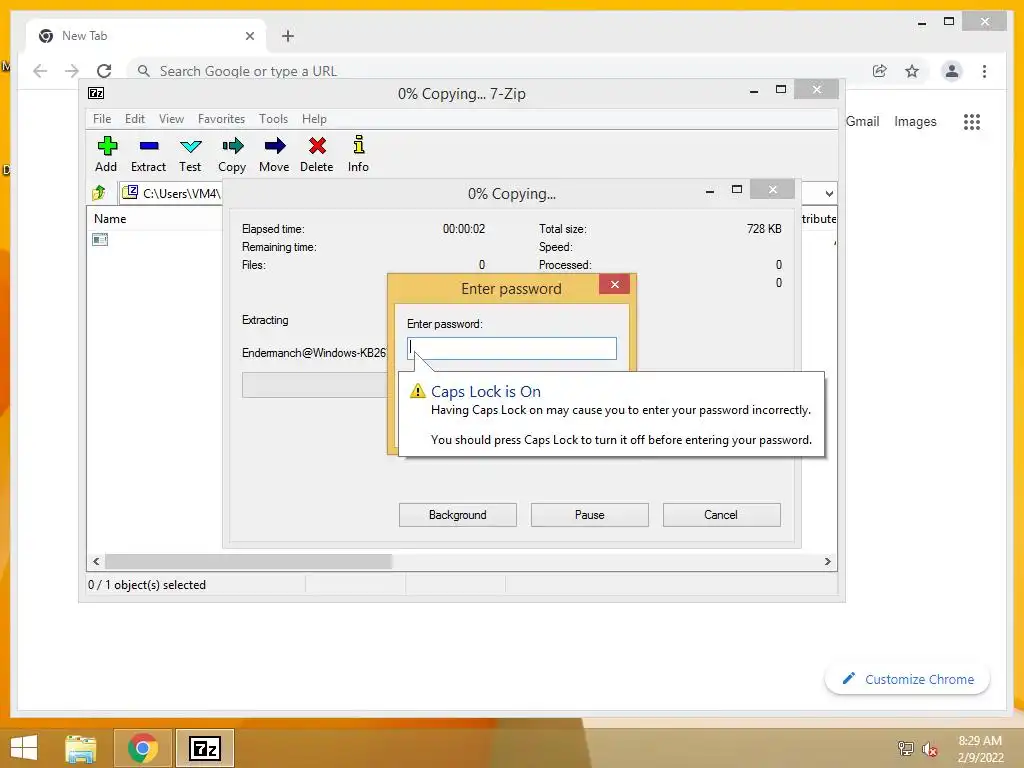This screenshot has height=768, width=1024.
Task: Click Customize Chrome button
Action: (908, 679)
